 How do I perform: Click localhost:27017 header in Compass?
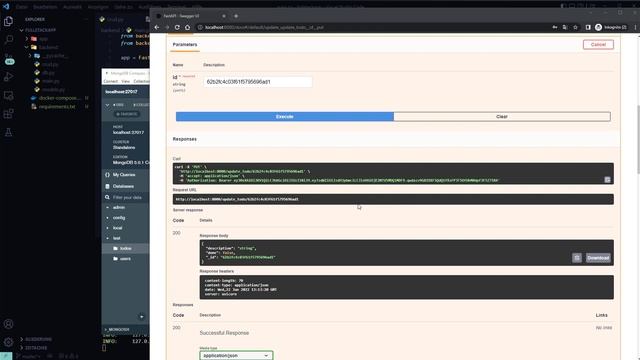(121, 92)
